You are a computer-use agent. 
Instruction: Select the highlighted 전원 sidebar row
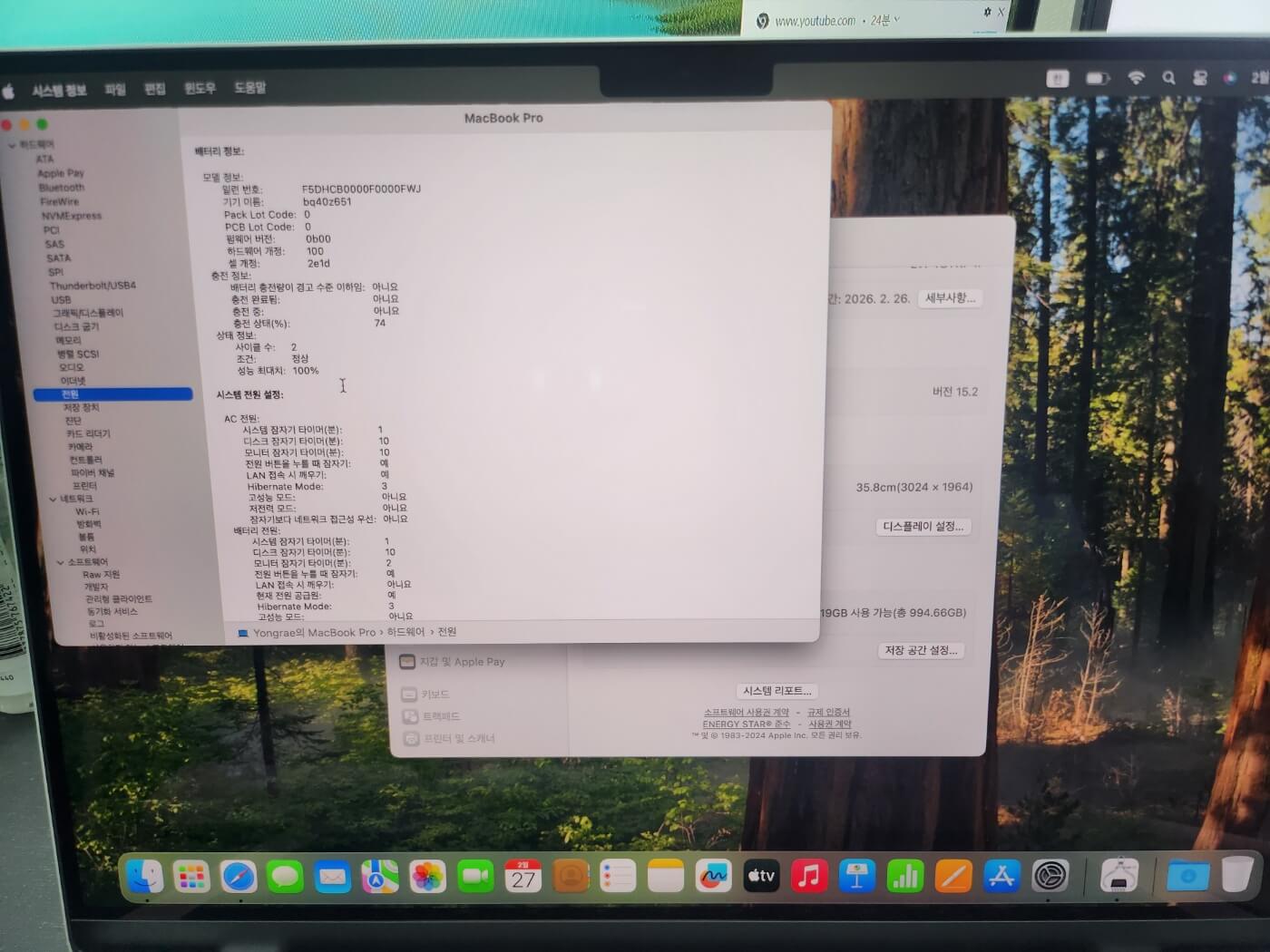tap(112, 394)
